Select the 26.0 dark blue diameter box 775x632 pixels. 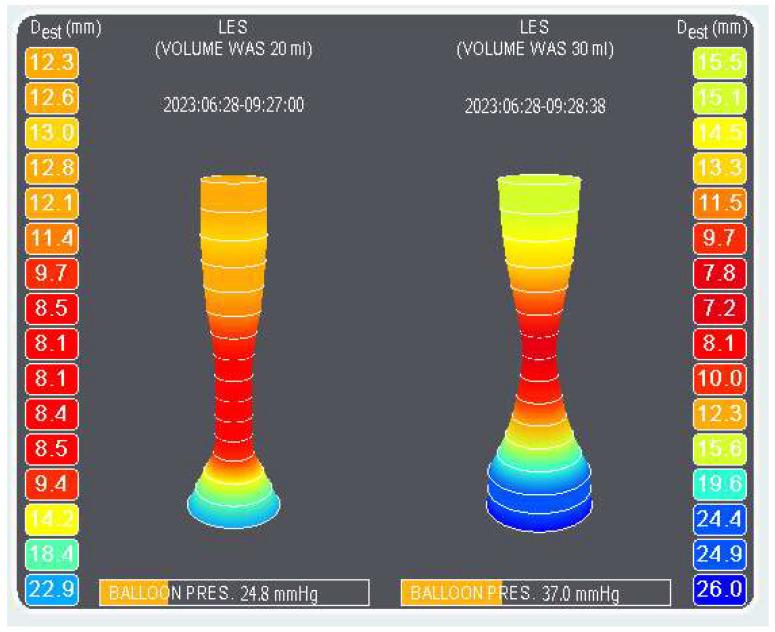coord(719,589)
